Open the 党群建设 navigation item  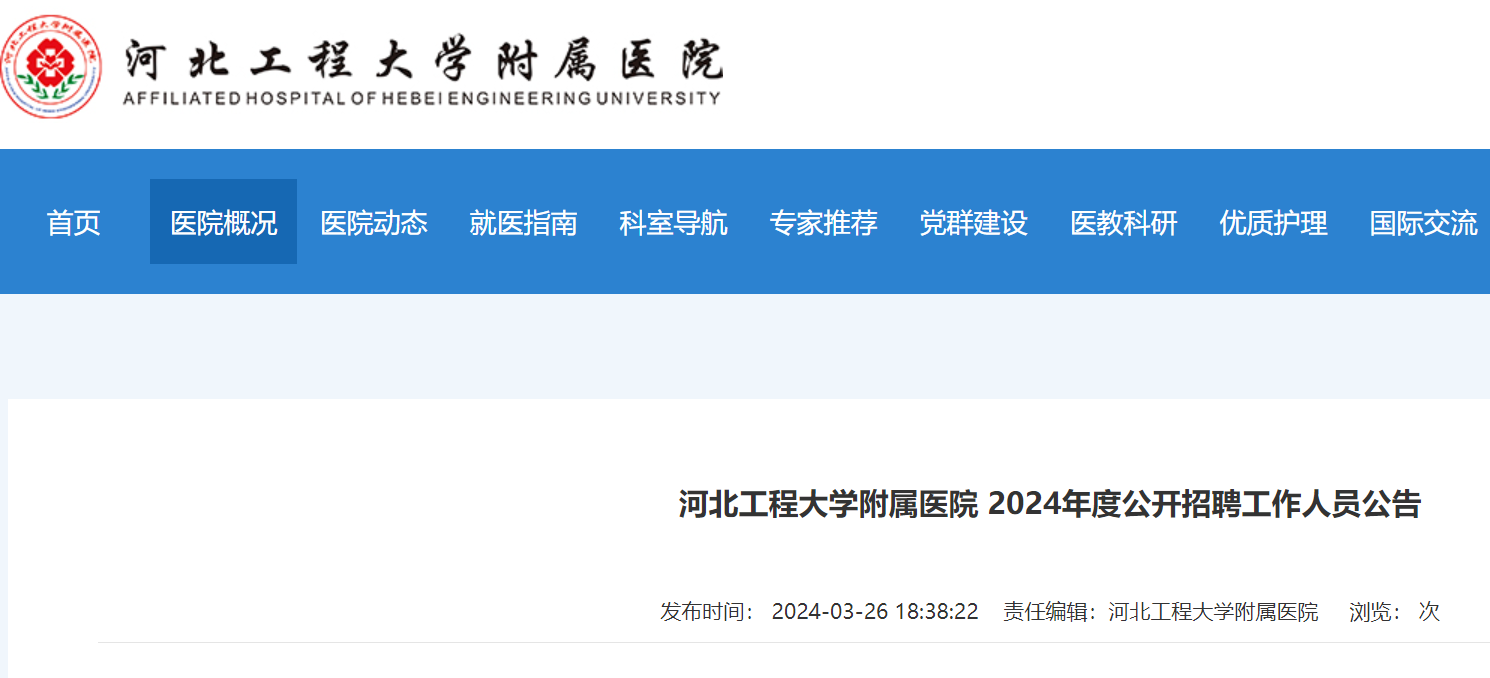973,223
